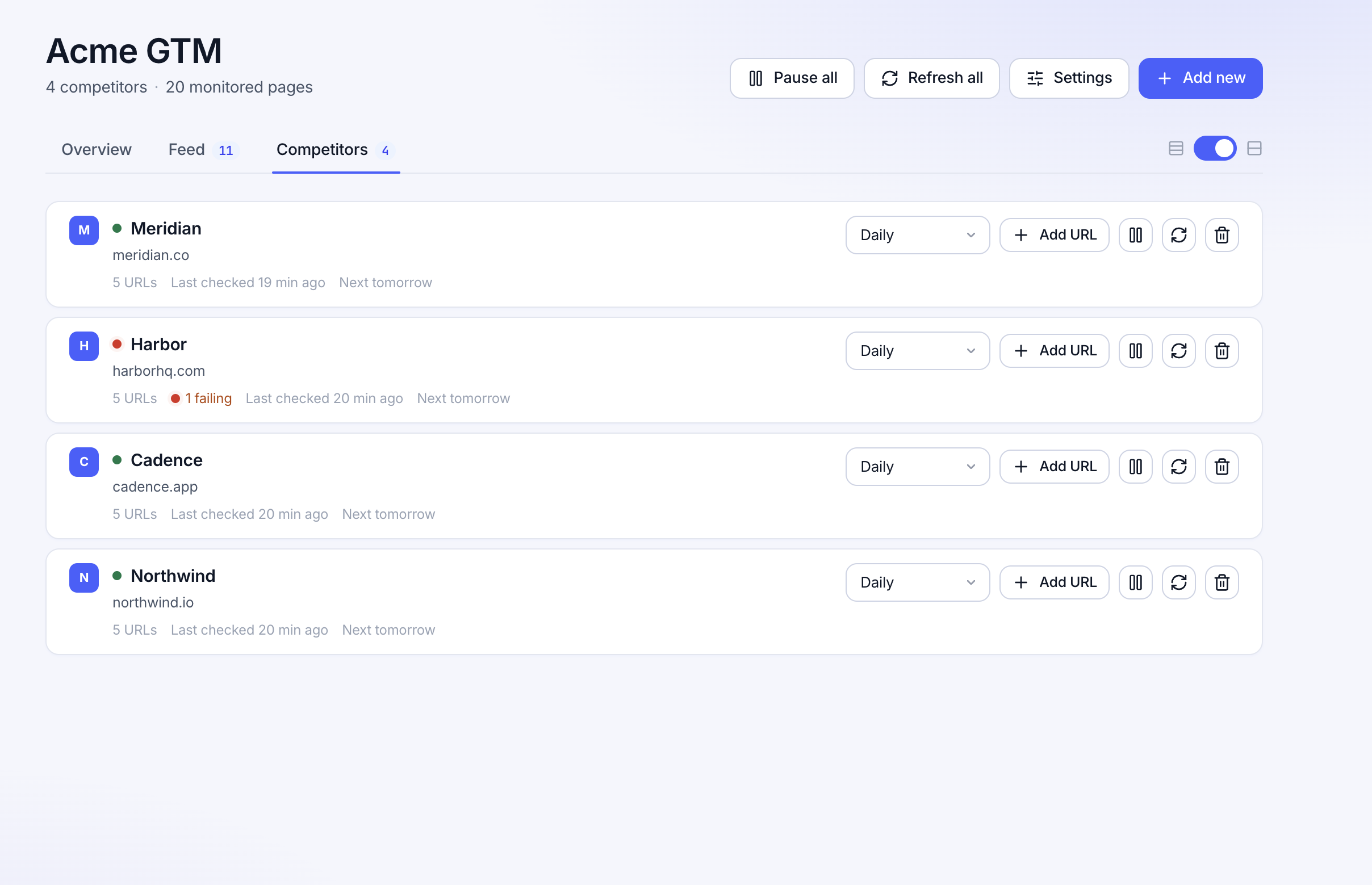Click the cadence.app domain text

click(155, 486)
